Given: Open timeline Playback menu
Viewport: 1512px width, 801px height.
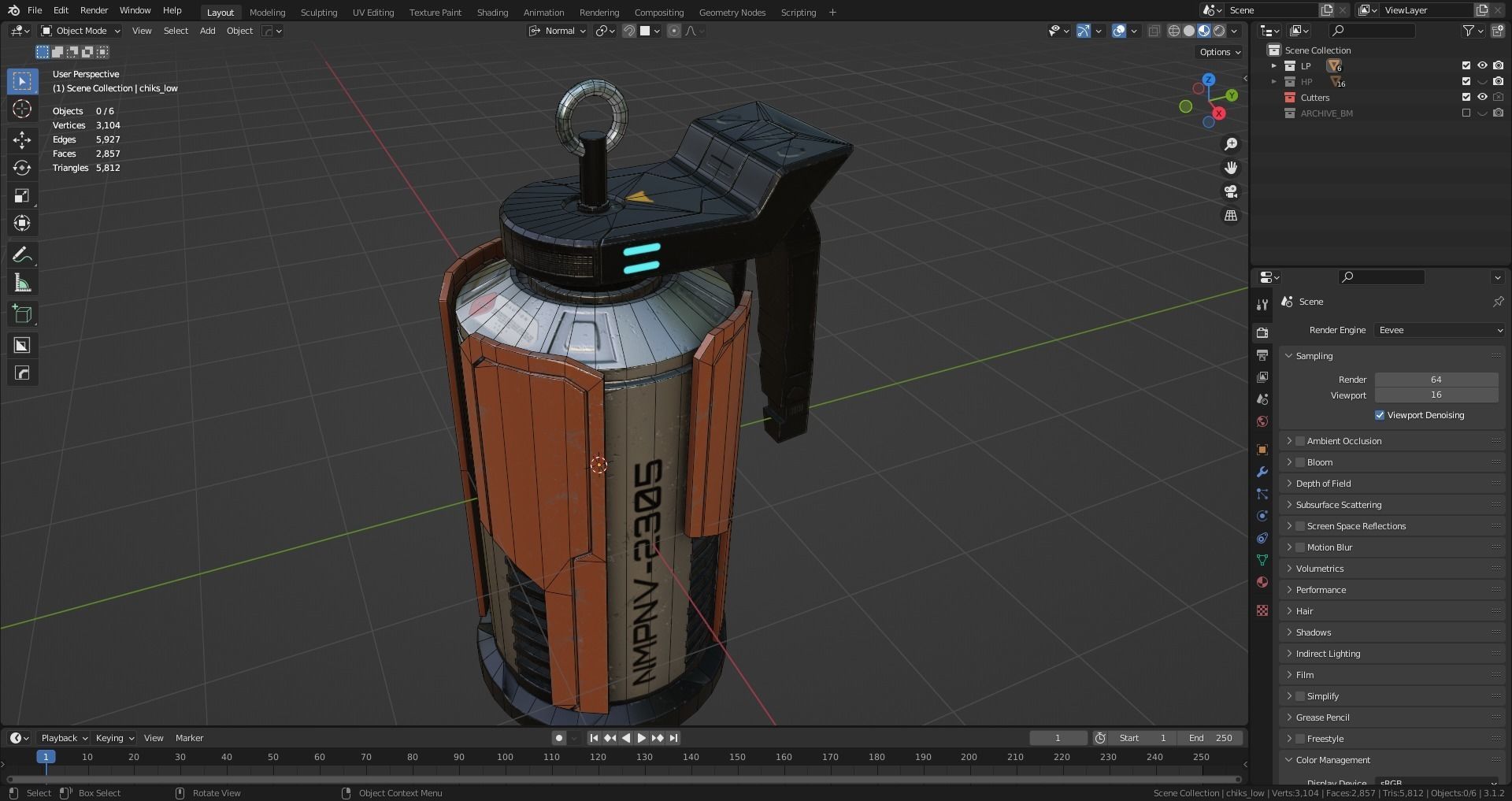Looking at the screenshot, I should click(x=64, y=738).
